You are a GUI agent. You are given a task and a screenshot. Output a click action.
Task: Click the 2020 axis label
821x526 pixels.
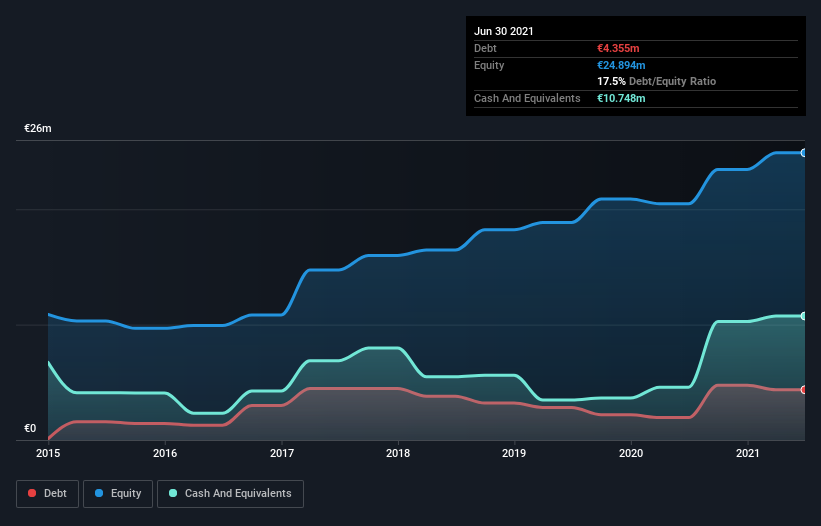tap(631, 453)
